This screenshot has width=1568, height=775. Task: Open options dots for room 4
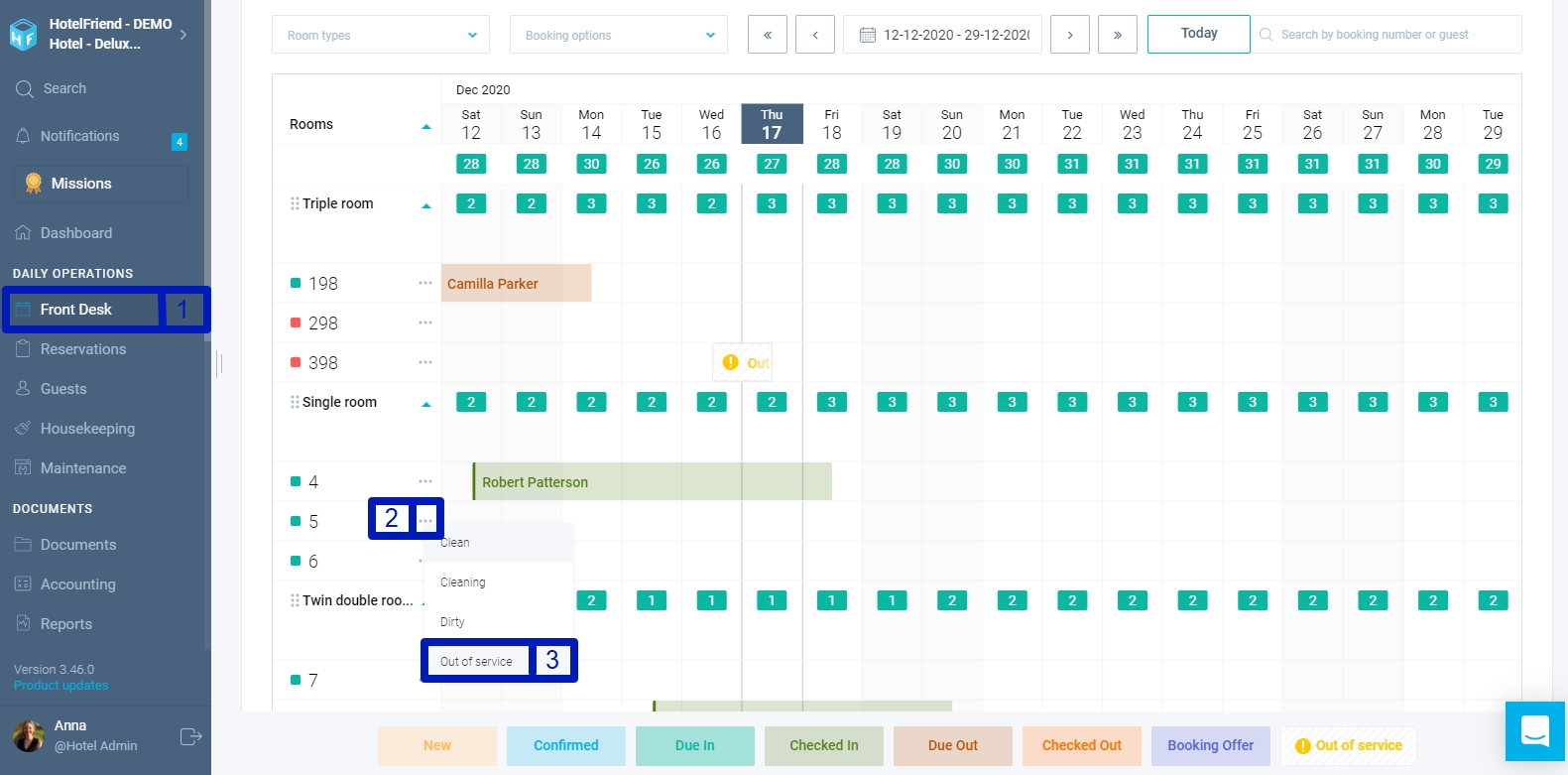tap(425, 481)
